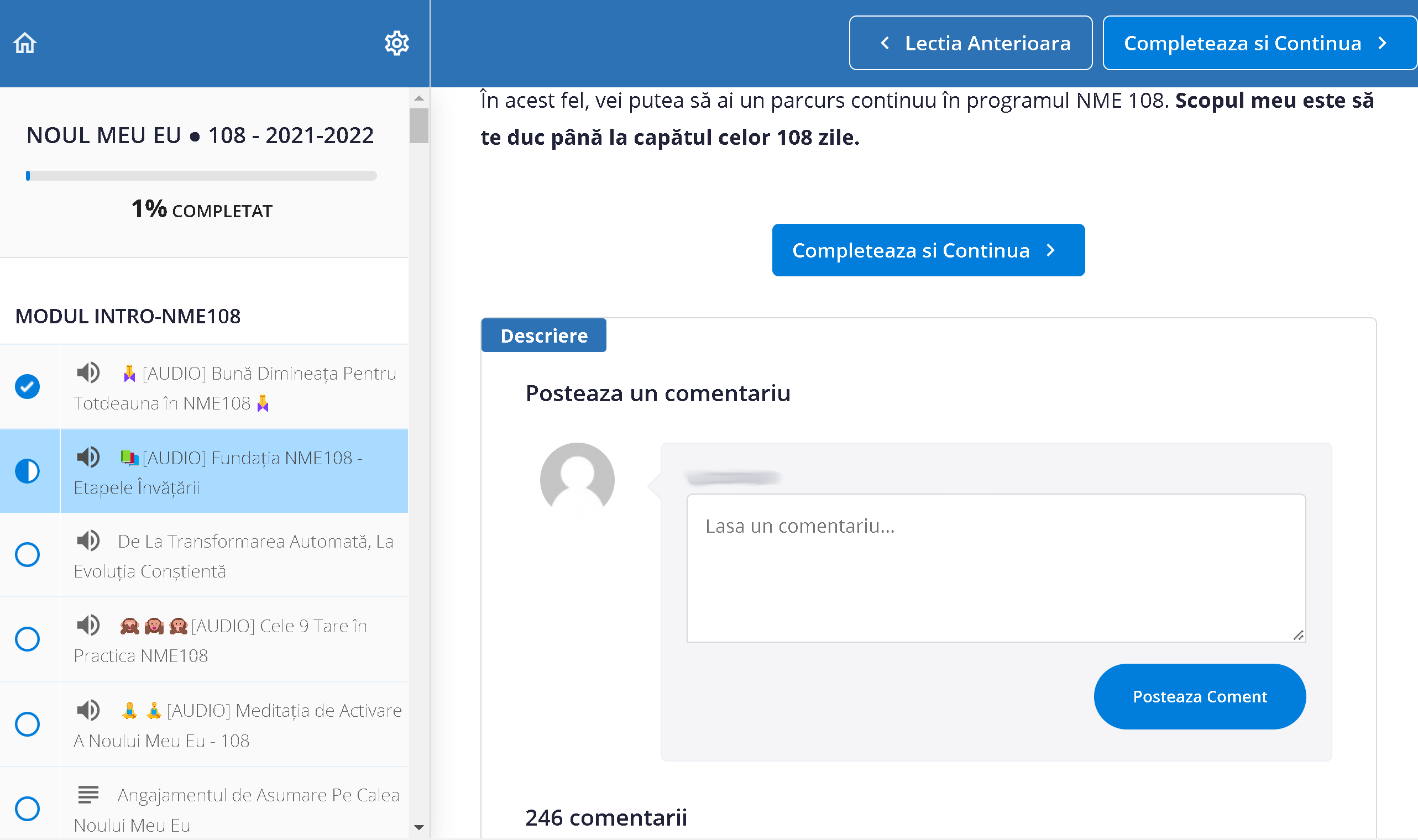1418x840 pixels.
Task: Click the MODUL INTRO-NME108 section heading
Action: coord(128,316)
